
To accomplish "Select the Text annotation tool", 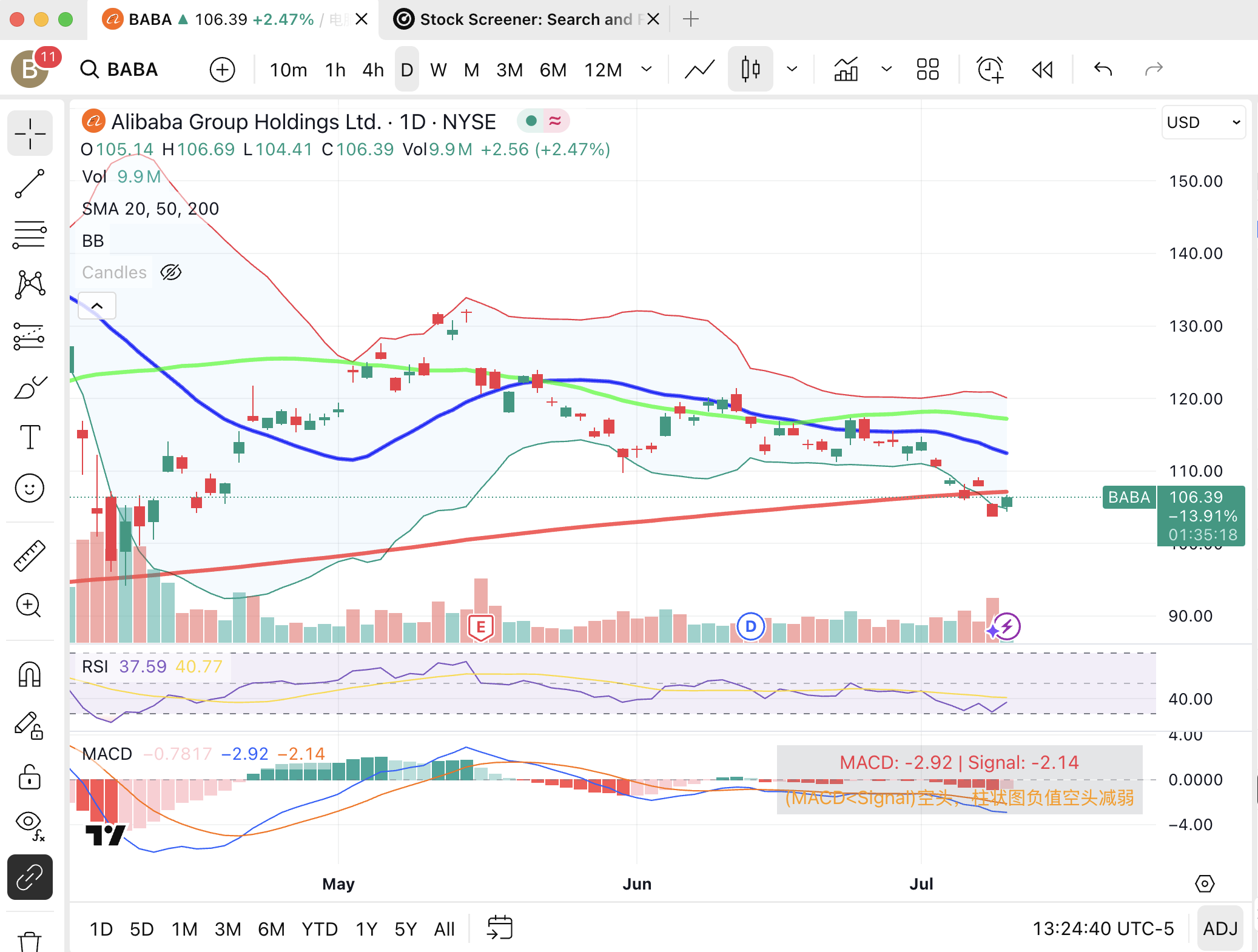I will [x=30, y=437].
